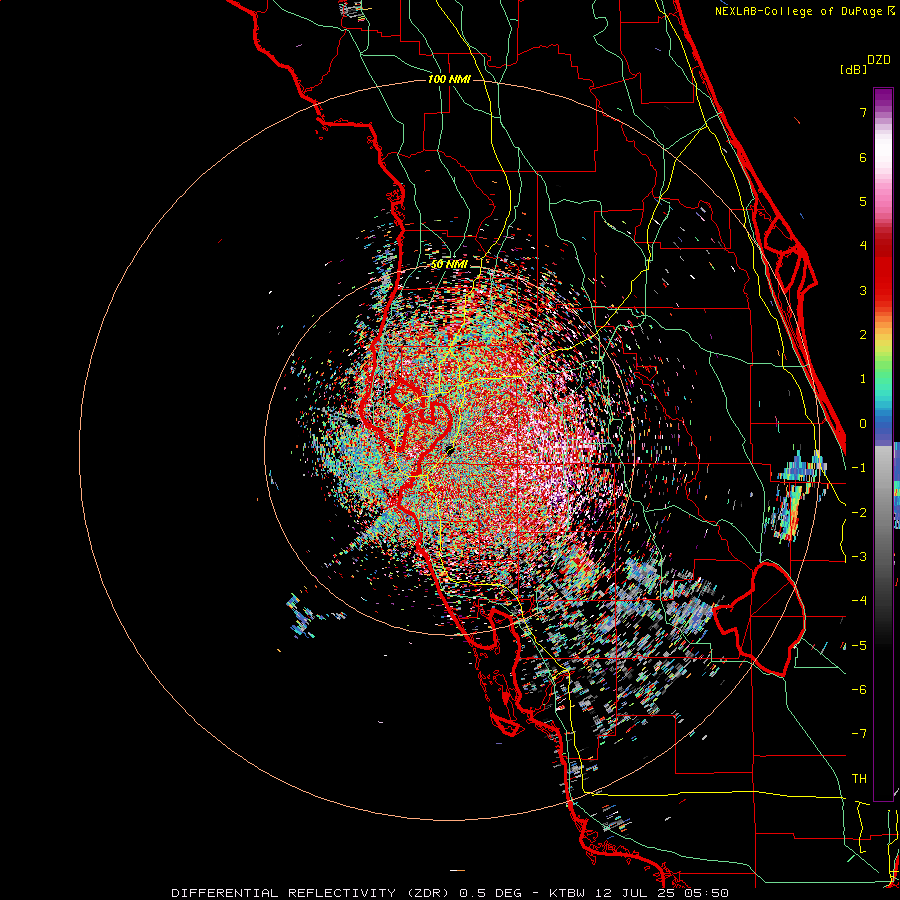
Task: Click the 4 value on color scale
Action: 863,246
